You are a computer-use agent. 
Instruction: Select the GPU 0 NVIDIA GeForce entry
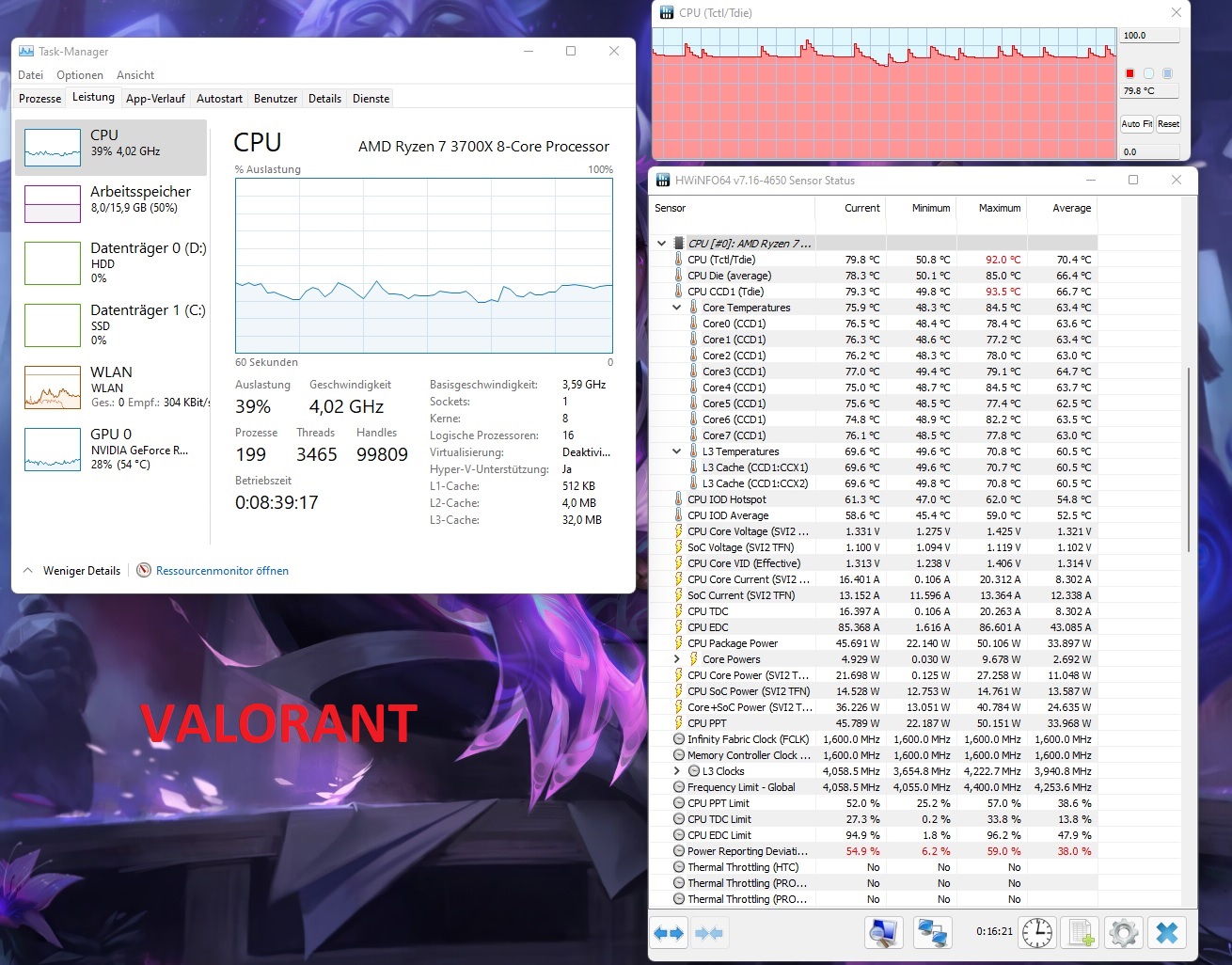(x=110, y=449)
